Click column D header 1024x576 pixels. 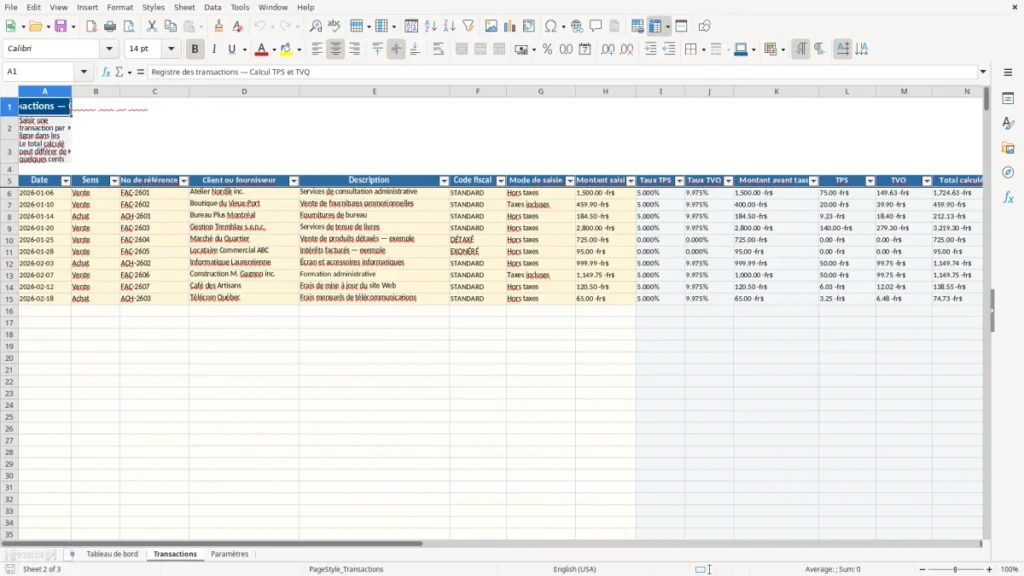point(244,91)
